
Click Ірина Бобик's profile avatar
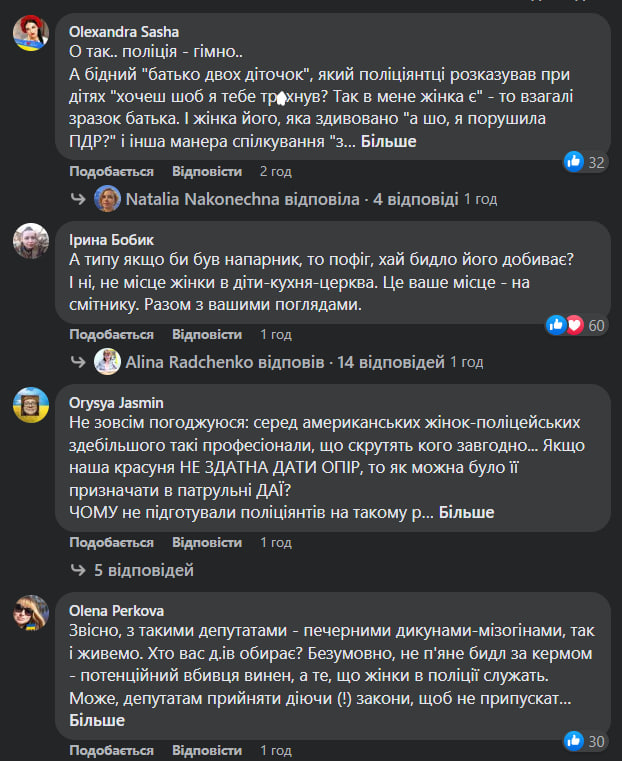32,242
